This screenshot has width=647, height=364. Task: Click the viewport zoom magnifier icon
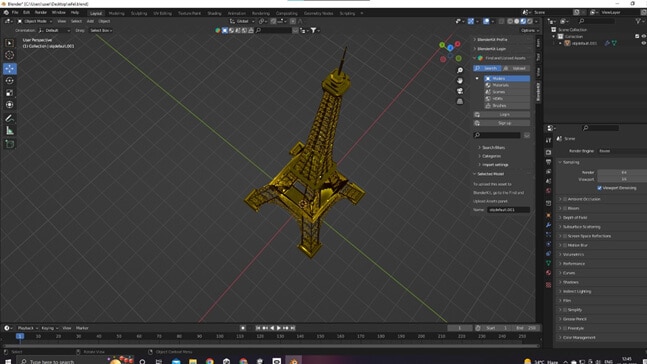460,71
